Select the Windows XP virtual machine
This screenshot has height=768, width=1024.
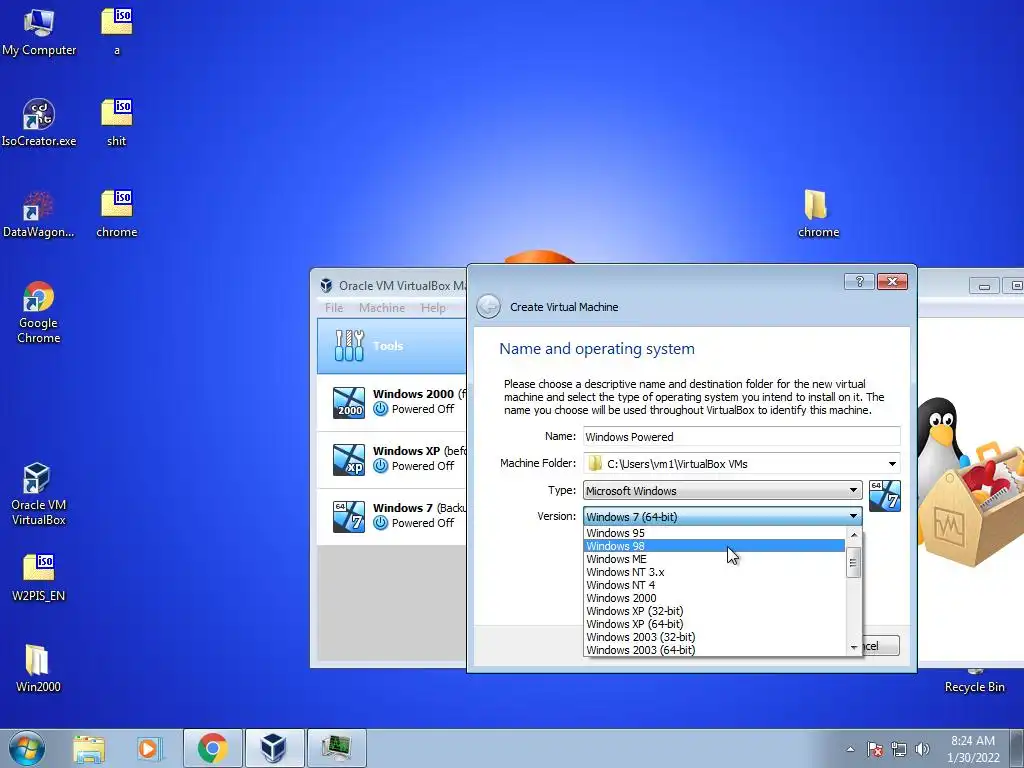(x=392, y=459)
